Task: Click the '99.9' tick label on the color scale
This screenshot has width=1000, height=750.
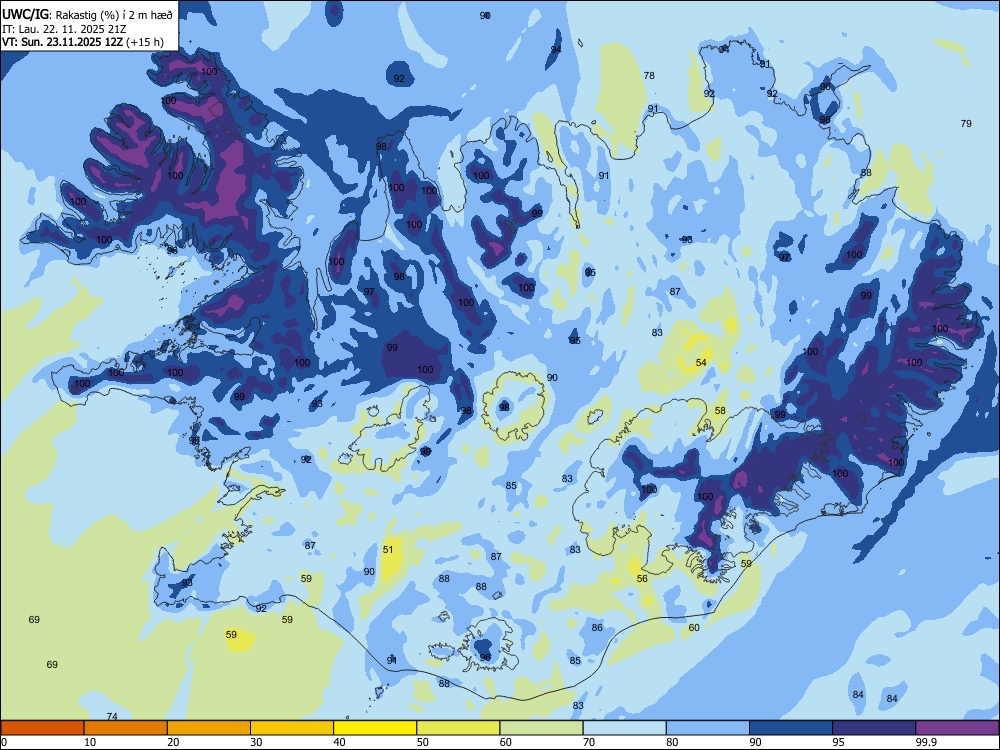Action: (x=926, y=742)
